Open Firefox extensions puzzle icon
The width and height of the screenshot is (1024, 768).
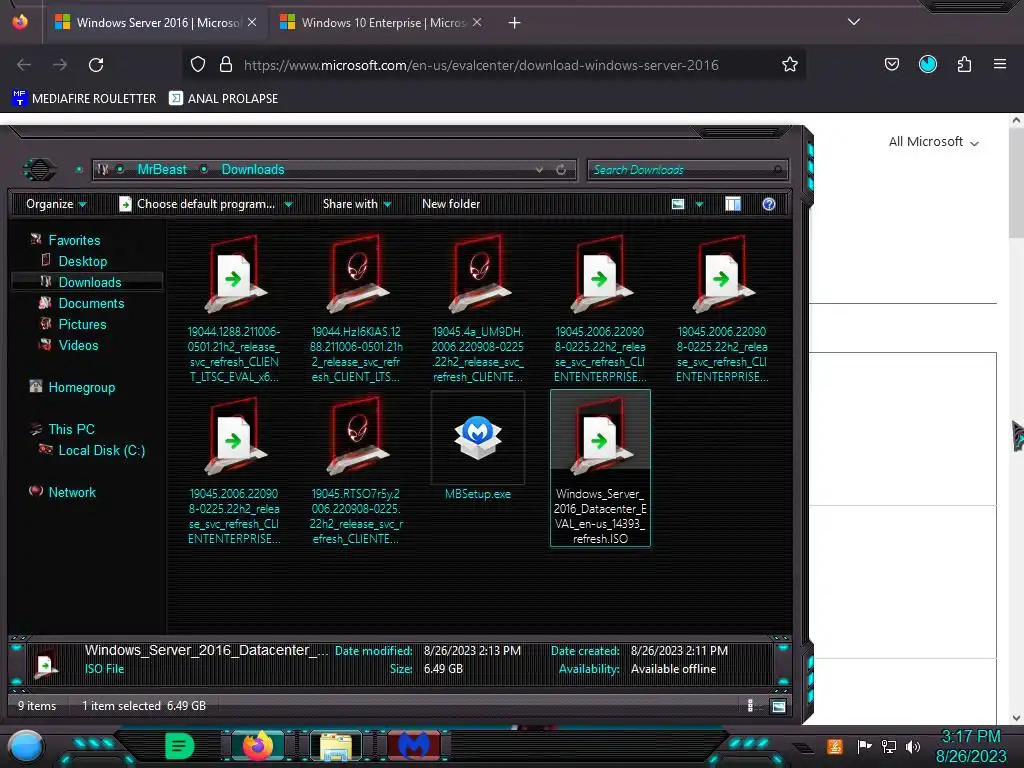(x=964, y=64)
